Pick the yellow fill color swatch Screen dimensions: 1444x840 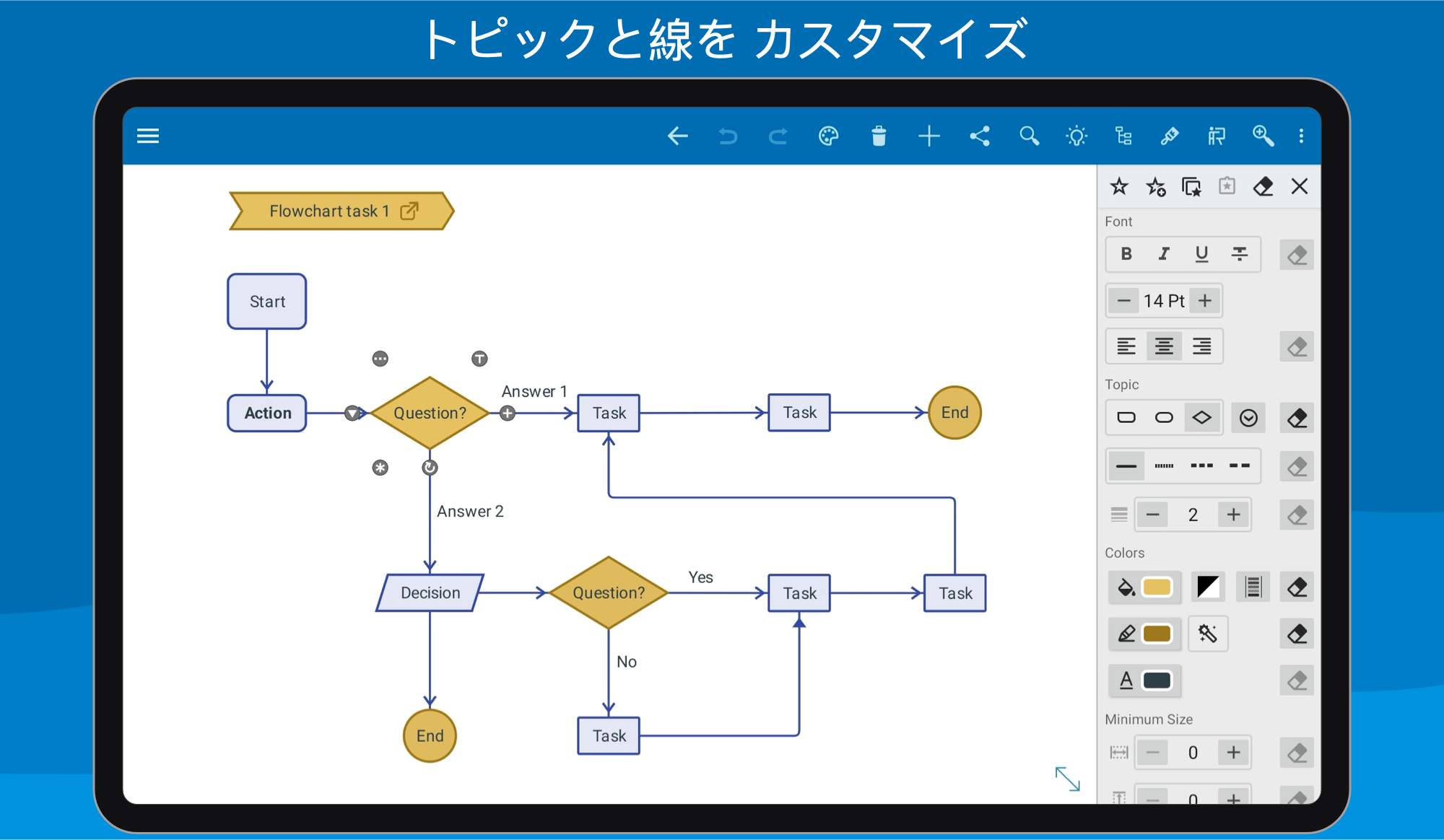(x=1157, y=587)
